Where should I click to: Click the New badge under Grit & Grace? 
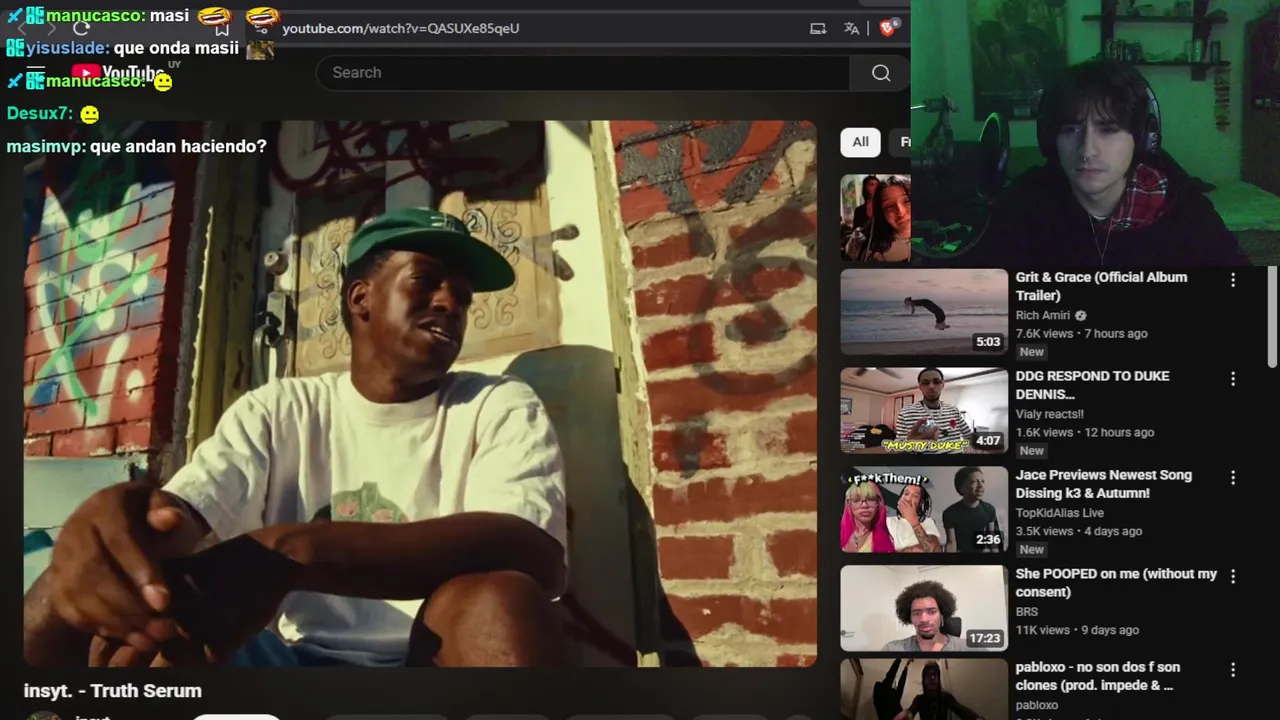click(1031, 352)
